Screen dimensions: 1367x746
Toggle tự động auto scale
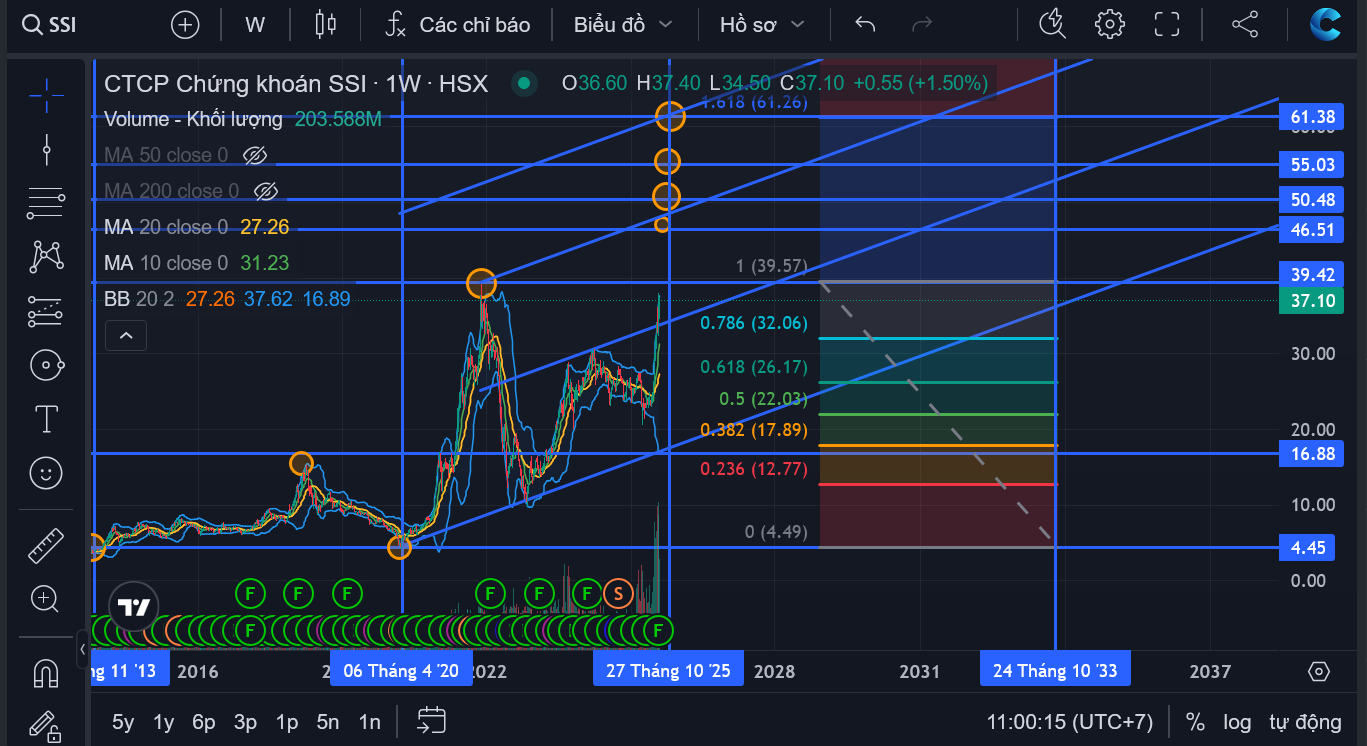click(1305, 722)
